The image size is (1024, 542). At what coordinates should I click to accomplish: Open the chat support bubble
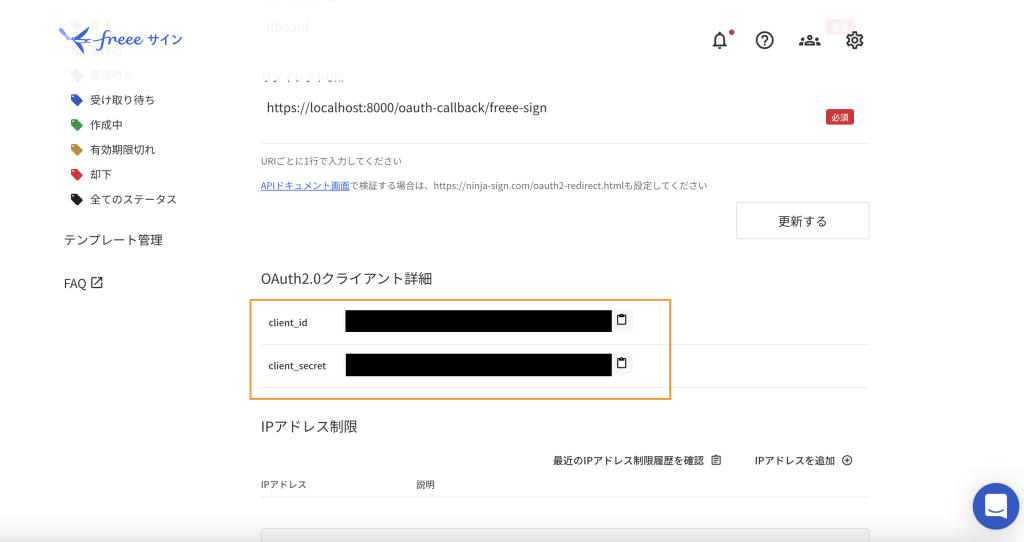pos(995,507)
